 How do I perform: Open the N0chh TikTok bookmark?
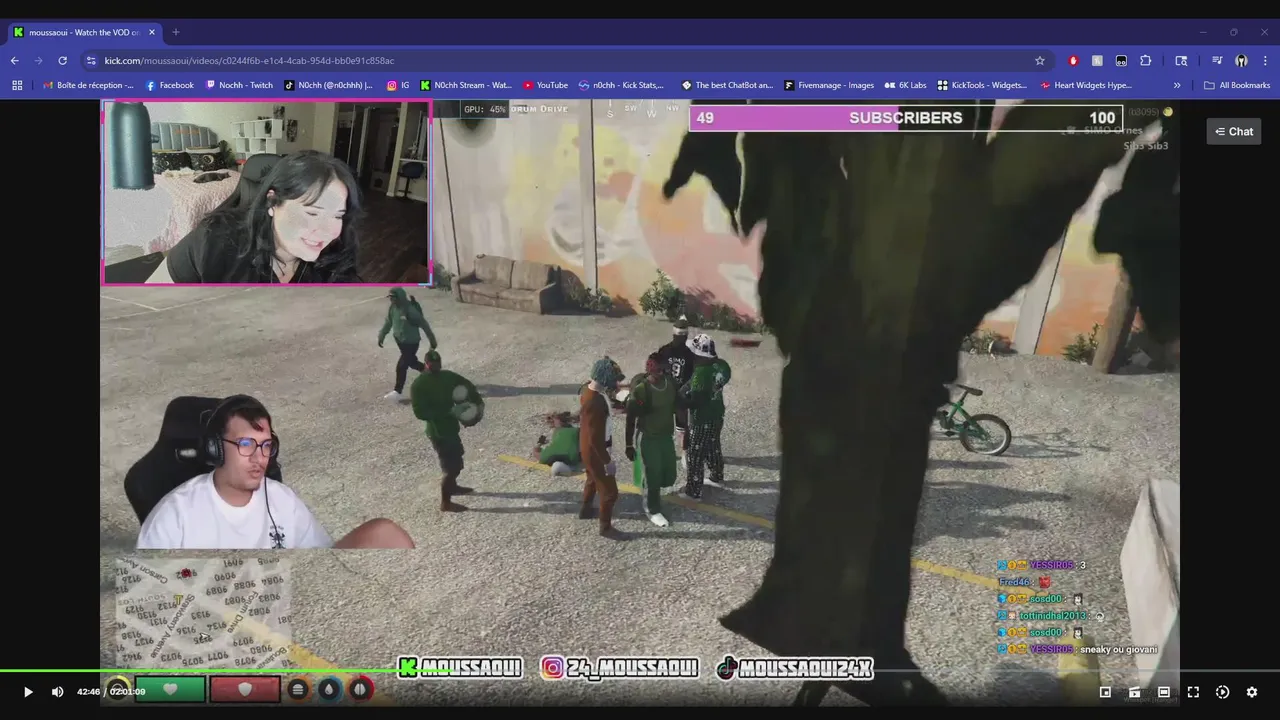pyautogui.click(x=328, y=85)
